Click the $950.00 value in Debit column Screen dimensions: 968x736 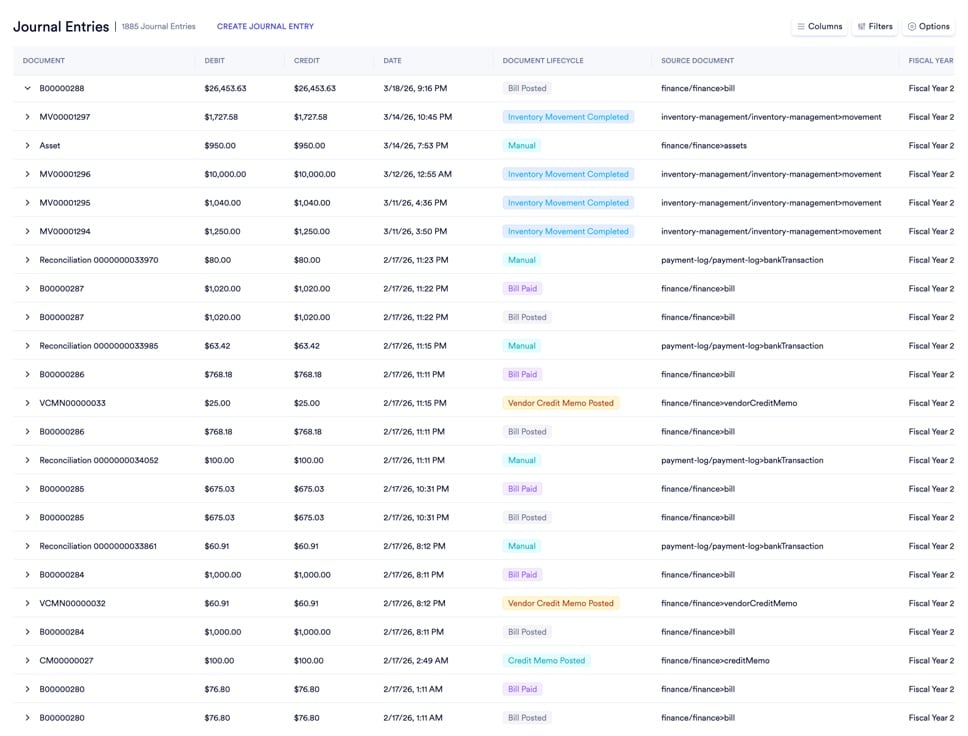click(220, 146)
